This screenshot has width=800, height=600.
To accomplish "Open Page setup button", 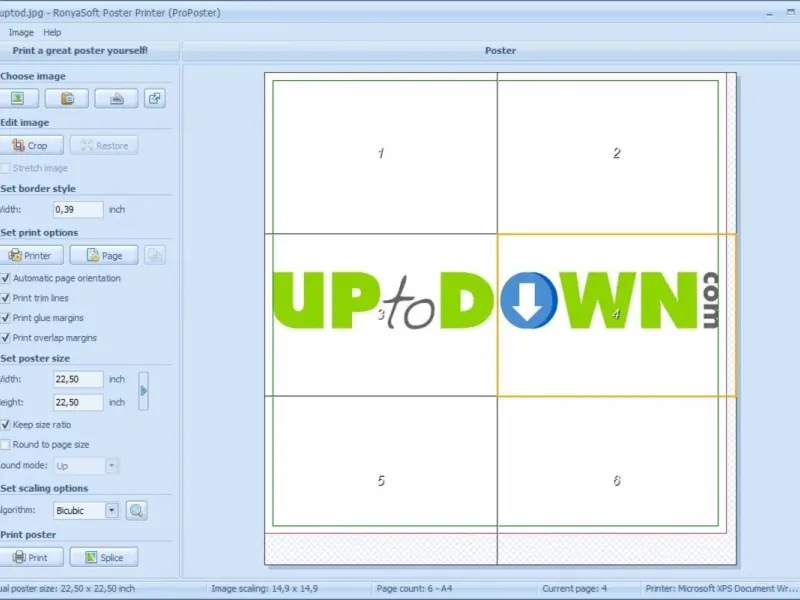I will tap(104, 255).
